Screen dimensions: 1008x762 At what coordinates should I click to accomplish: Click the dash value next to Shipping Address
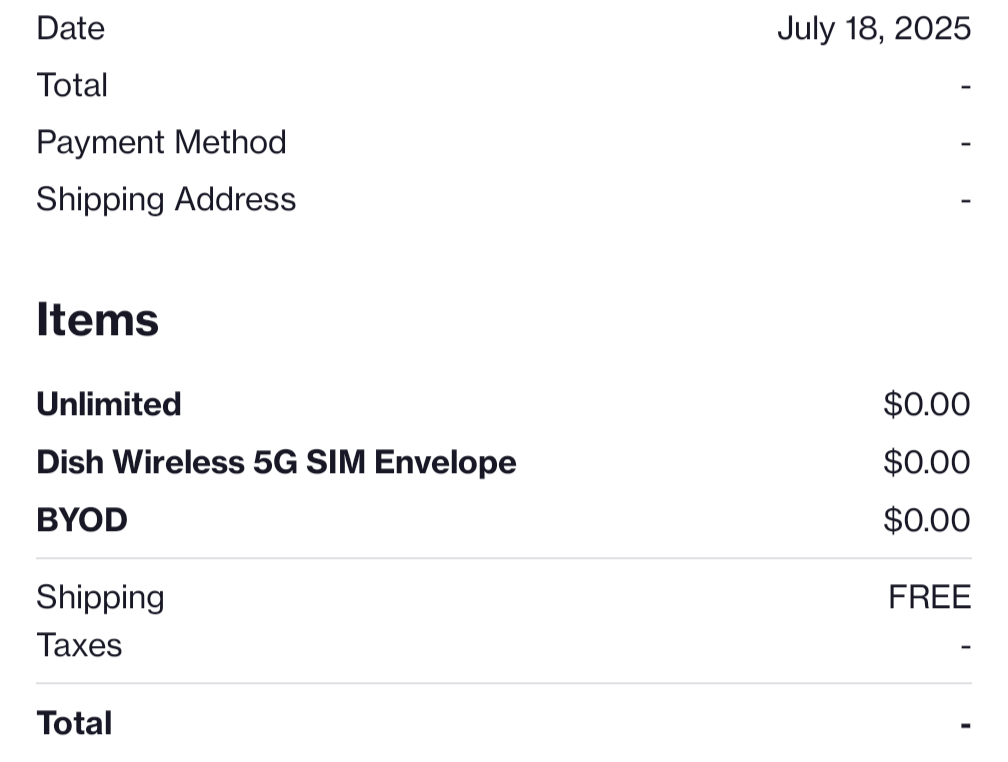pyautogui.click(x=965, y=201)
